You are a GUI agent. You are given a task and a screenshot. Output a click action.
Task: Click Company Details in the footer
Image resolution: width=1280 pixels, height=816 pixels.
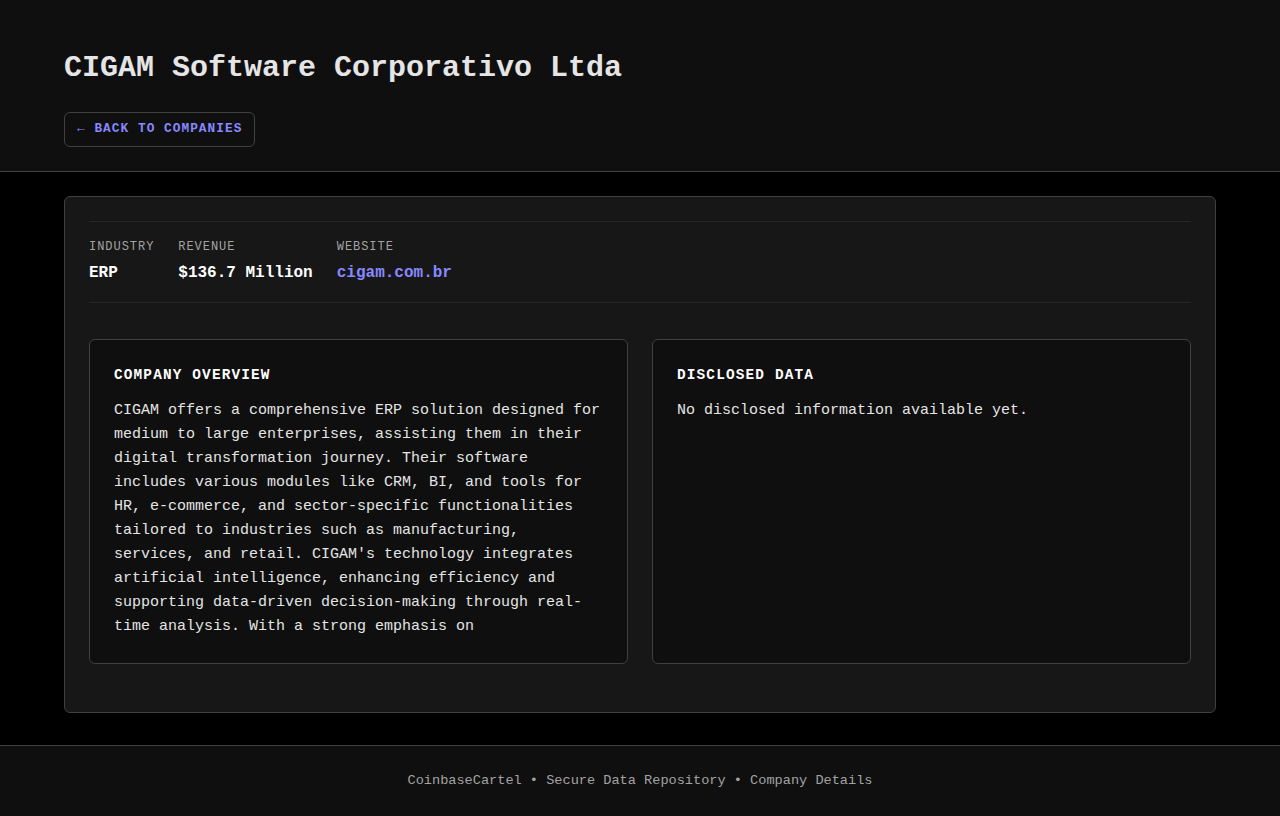811,780
